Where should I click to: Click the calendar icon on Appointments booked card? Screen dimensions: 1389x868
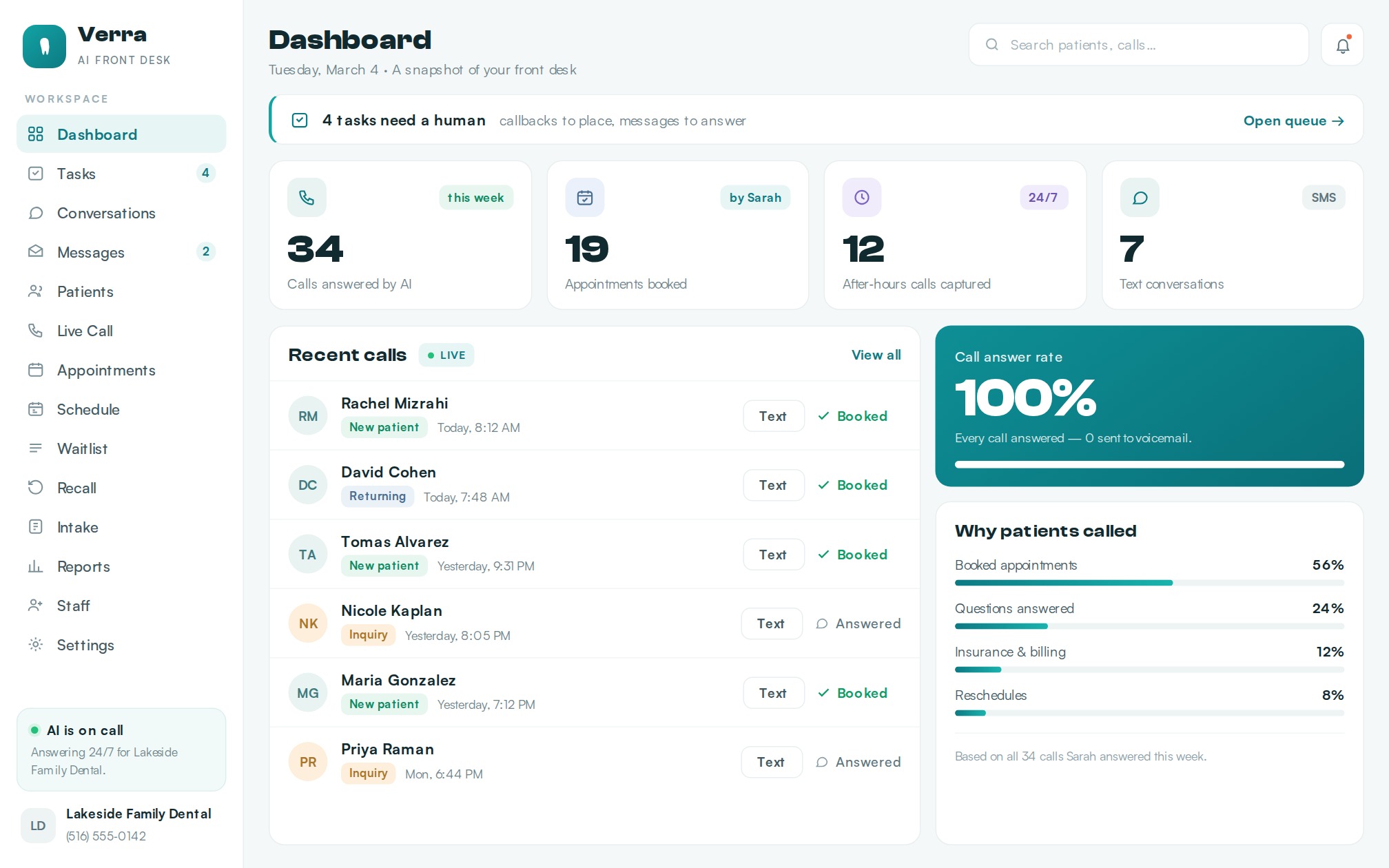coord(585,198)
